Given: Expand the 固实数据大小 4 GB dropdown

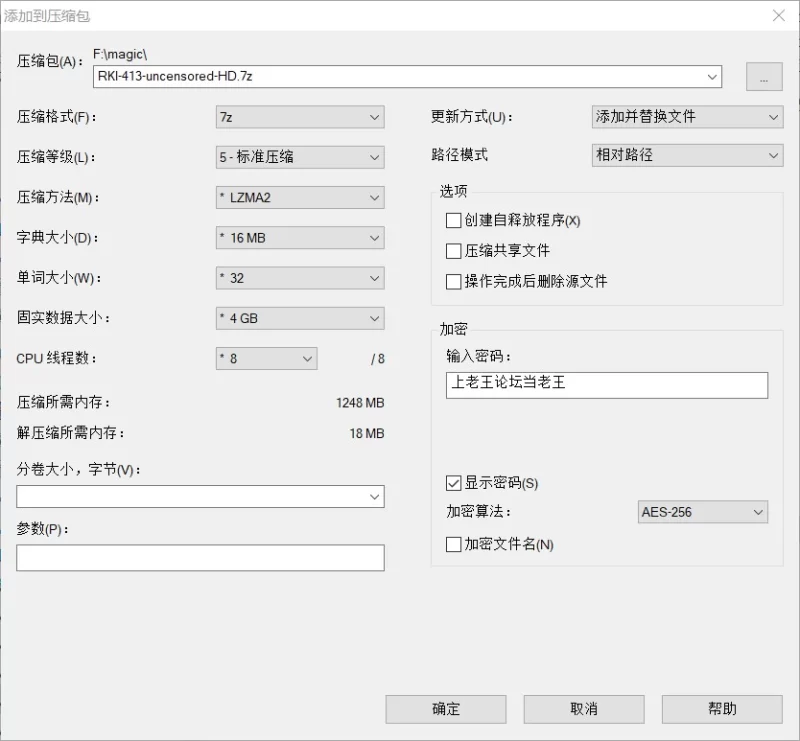Looking at the screenshot, I should coord(300,318).
